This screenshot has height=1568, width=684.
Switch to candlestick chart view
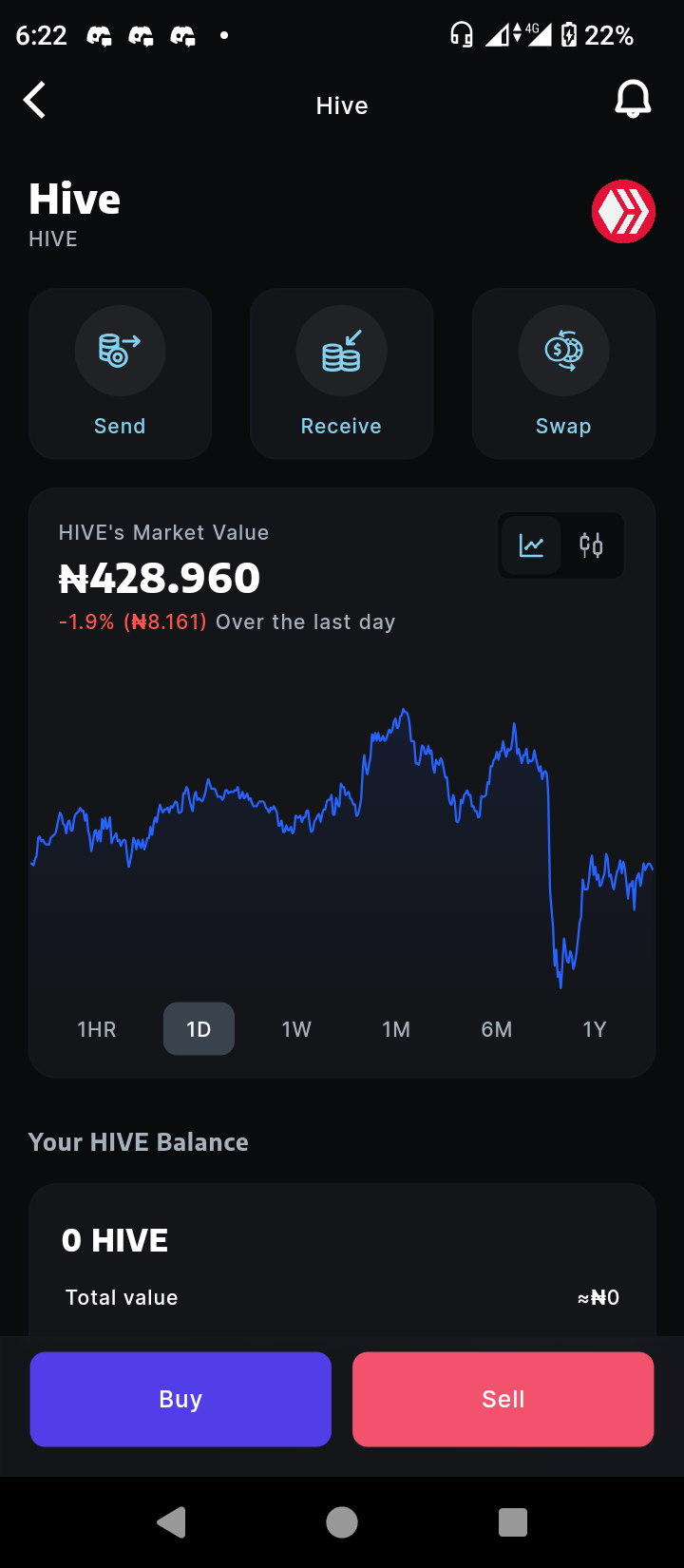[591, 545]
